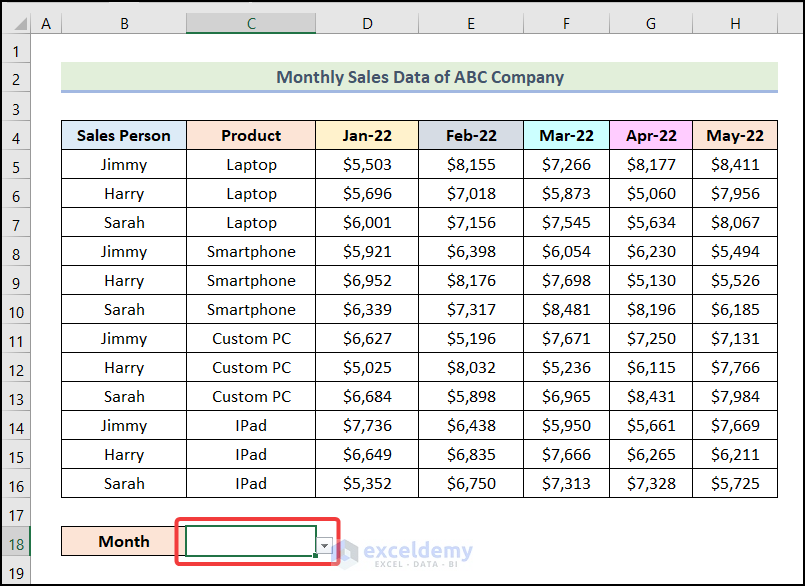Click column A header

46,23
